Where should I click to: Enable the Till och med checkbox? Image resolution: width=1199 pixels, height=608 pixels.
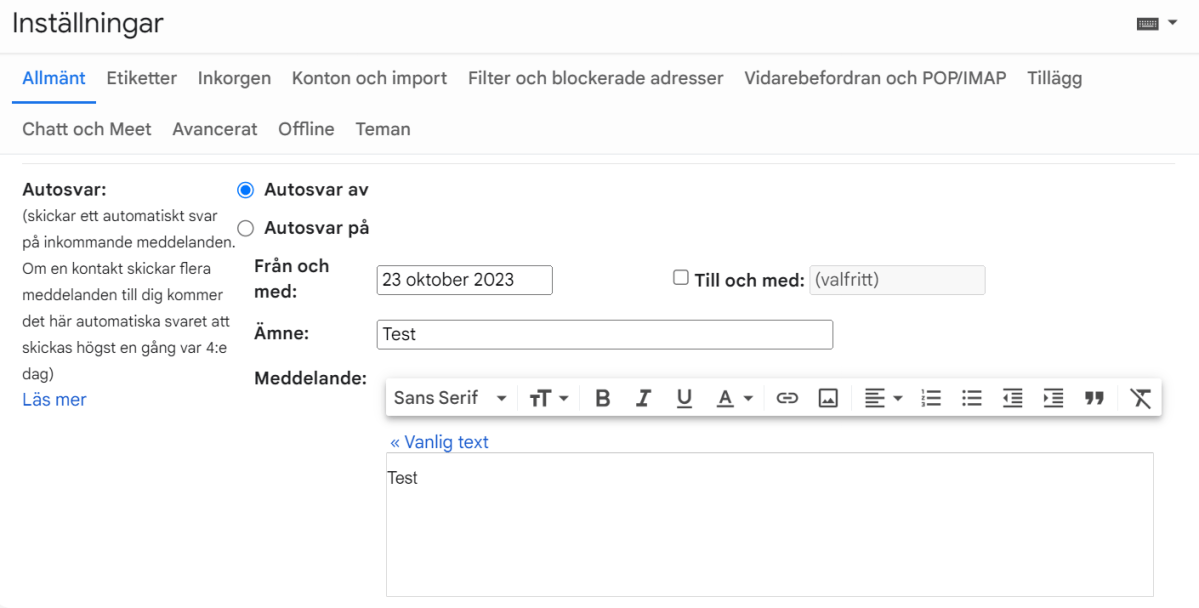tap(680, 279)
